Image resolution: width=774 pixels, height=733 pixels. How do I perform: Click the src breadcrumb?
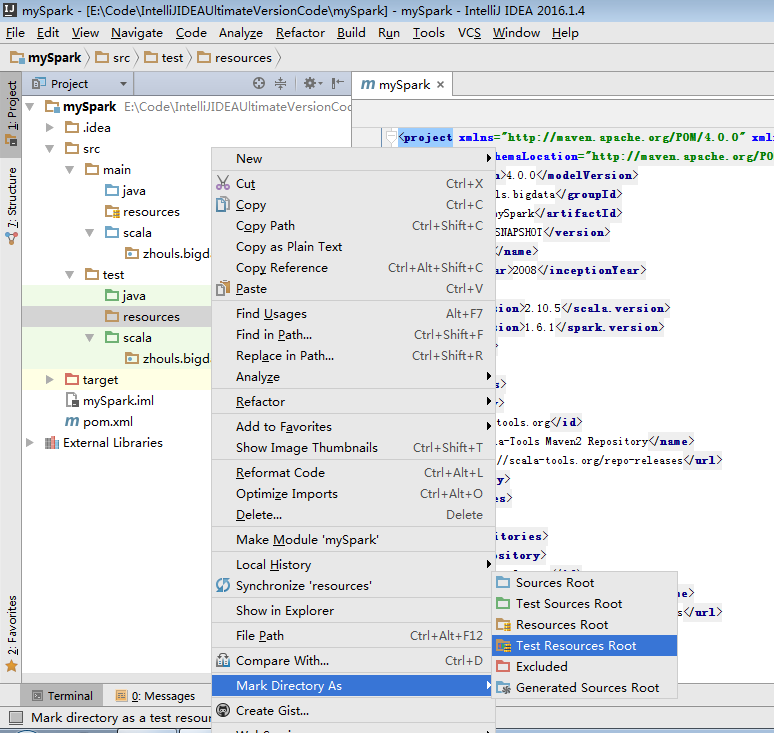coord(113,58)
